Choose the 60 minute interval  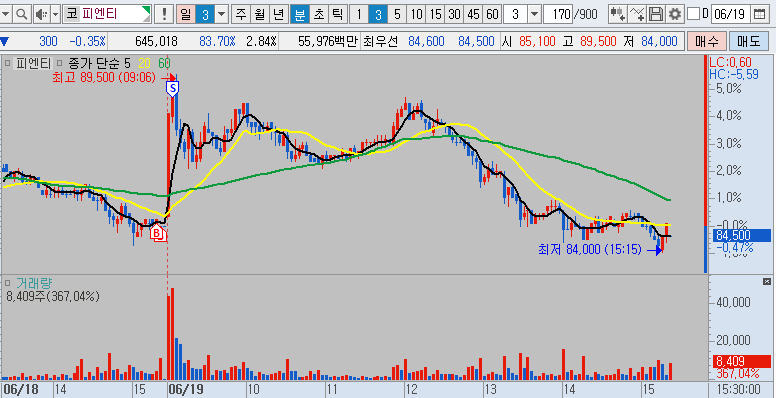pyautogui.click(x=492, y=14)
